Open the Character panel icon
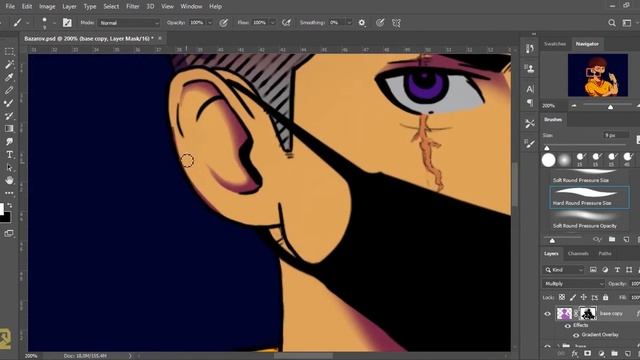The image size is (640, 360). (530, 89)
